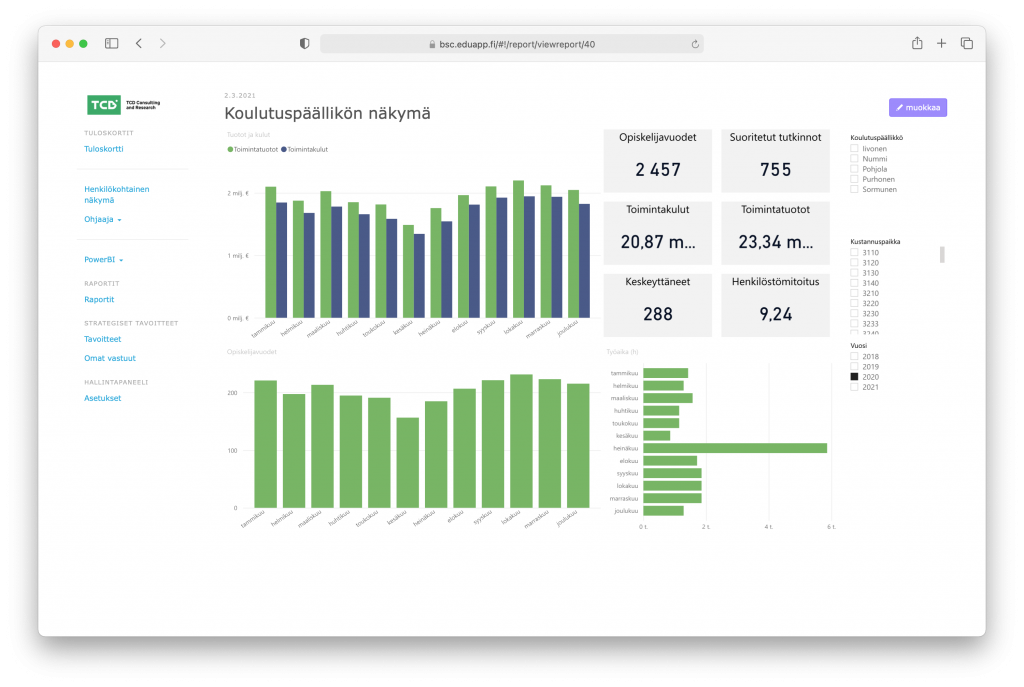Screen dimensions: 1024x687
Task: Open the Raportit link
Action: click(x=99, y=299)
